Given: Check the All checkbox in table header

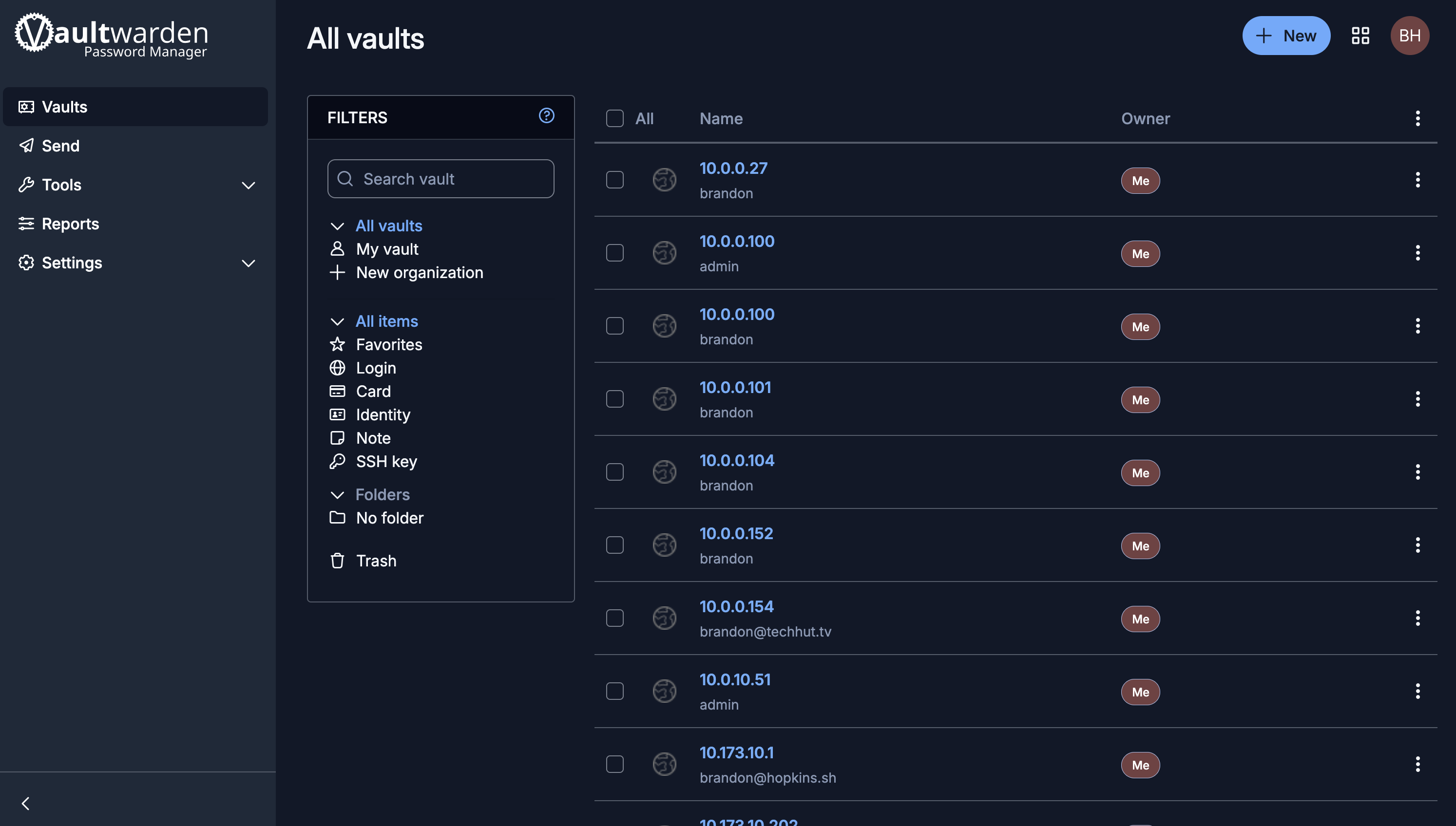Looking at the screenshot, I should (615, 117).
